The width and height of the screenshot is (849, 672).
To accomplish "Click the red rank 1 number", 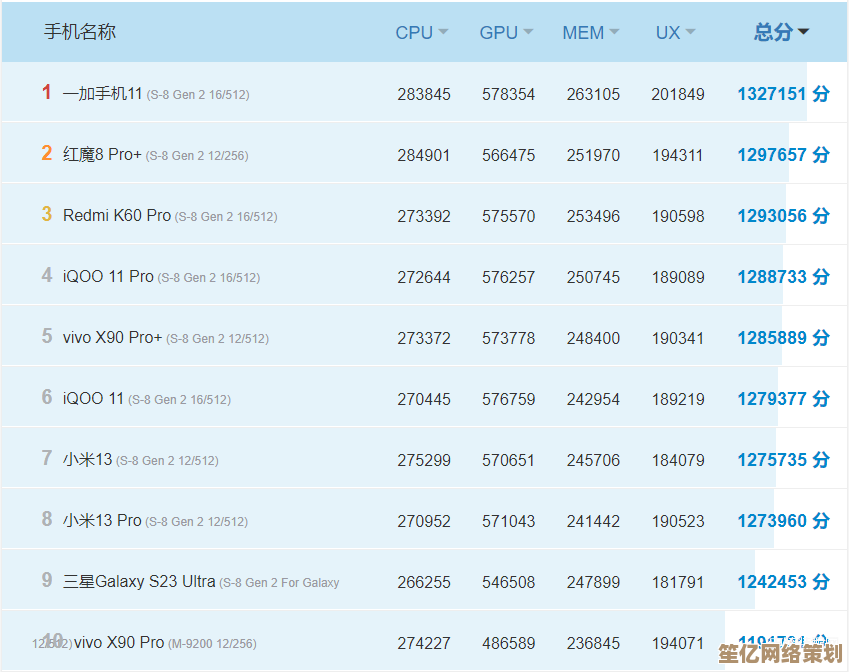I will click(x=46, y=93).
